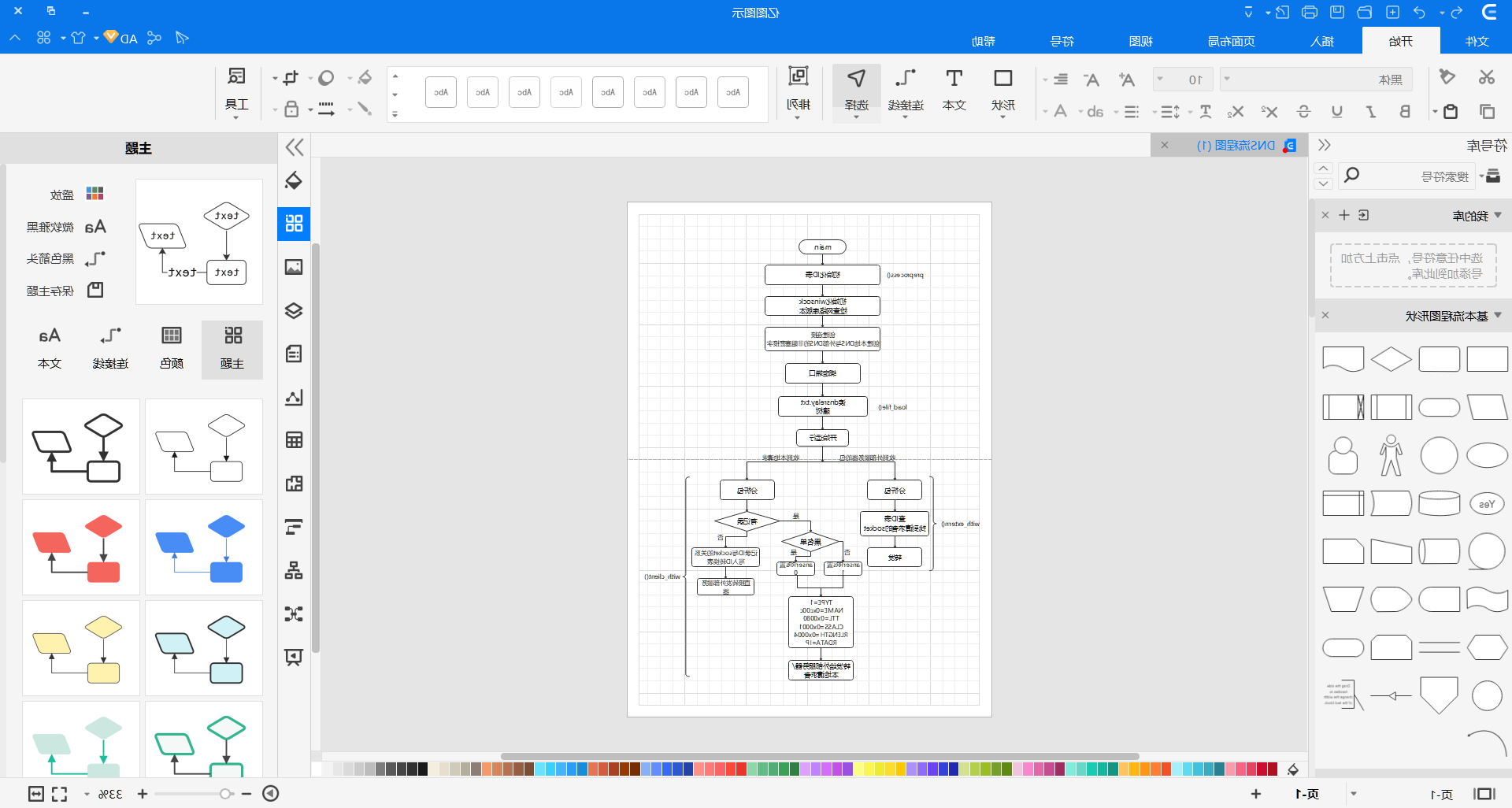Click the Format Painter brush icon

(1447, 77)
